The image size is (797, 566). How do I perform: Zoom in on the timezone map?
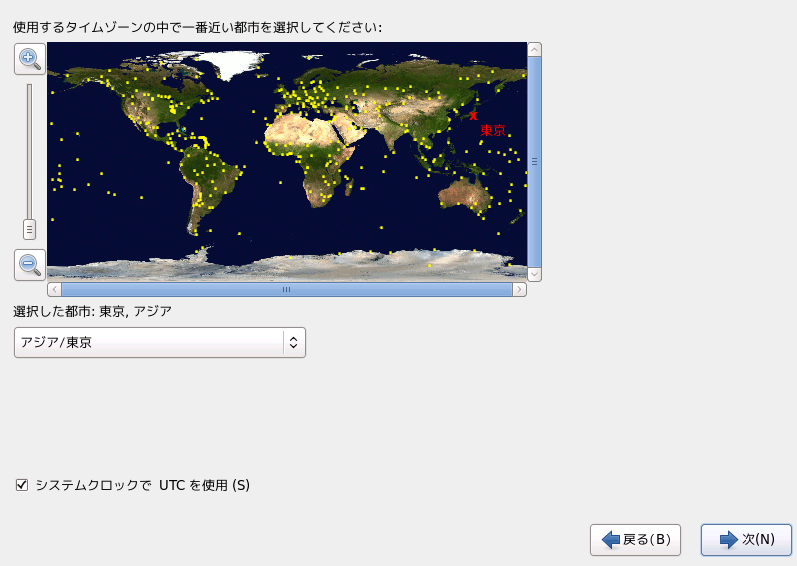coord(29,58)
